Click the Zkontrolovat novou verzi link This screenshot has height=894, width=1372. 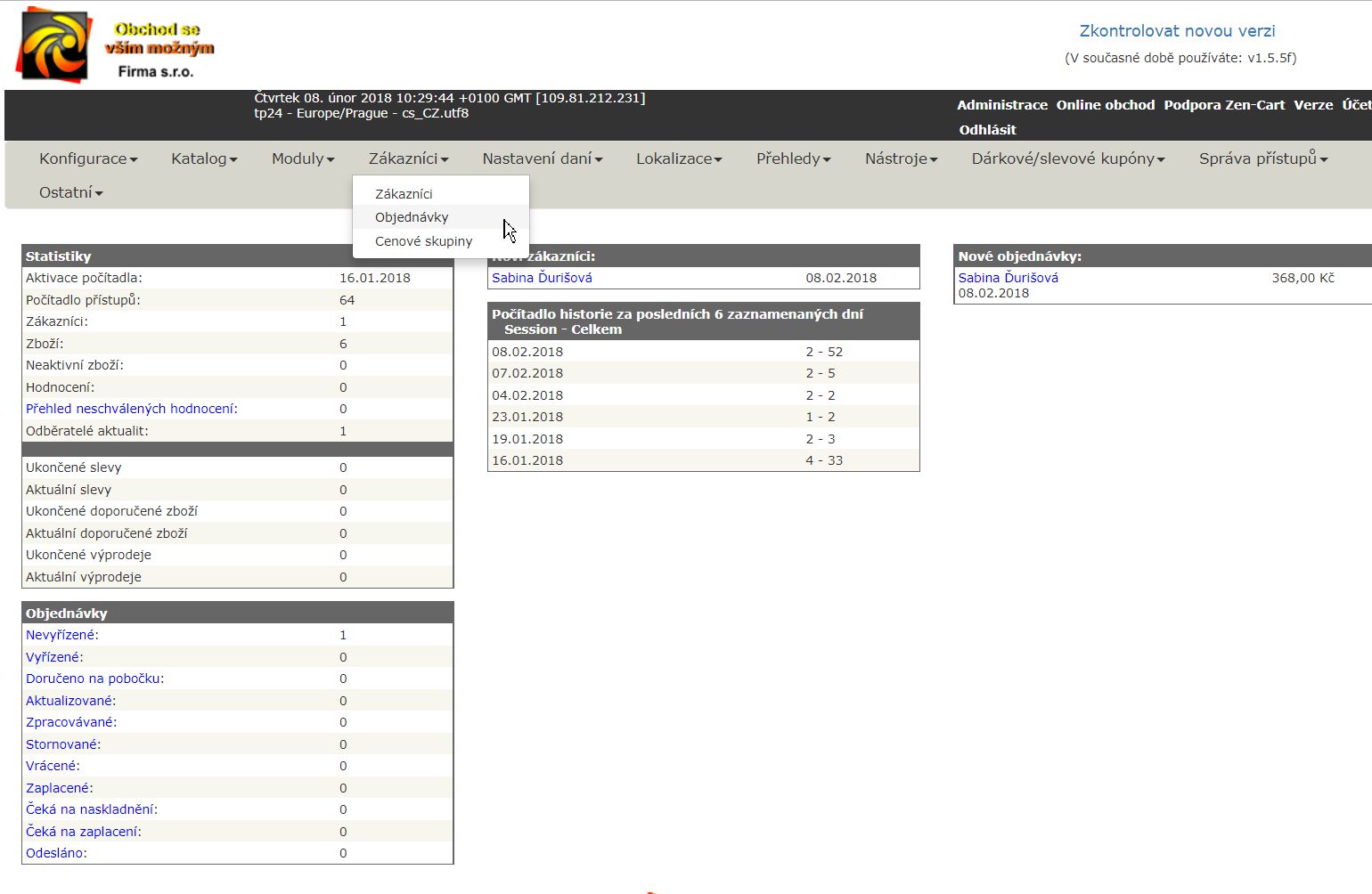tap(1177, 31)
